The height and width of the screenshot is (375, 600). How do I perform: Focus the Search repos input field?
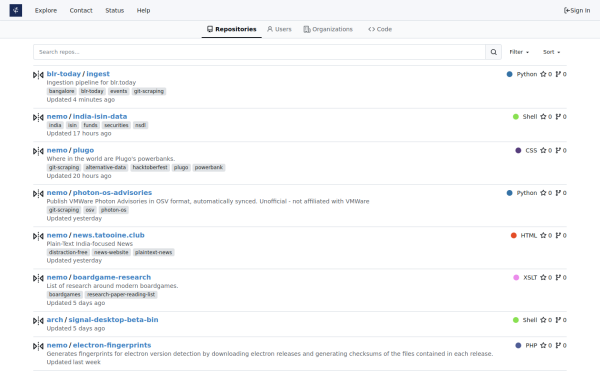259,52
